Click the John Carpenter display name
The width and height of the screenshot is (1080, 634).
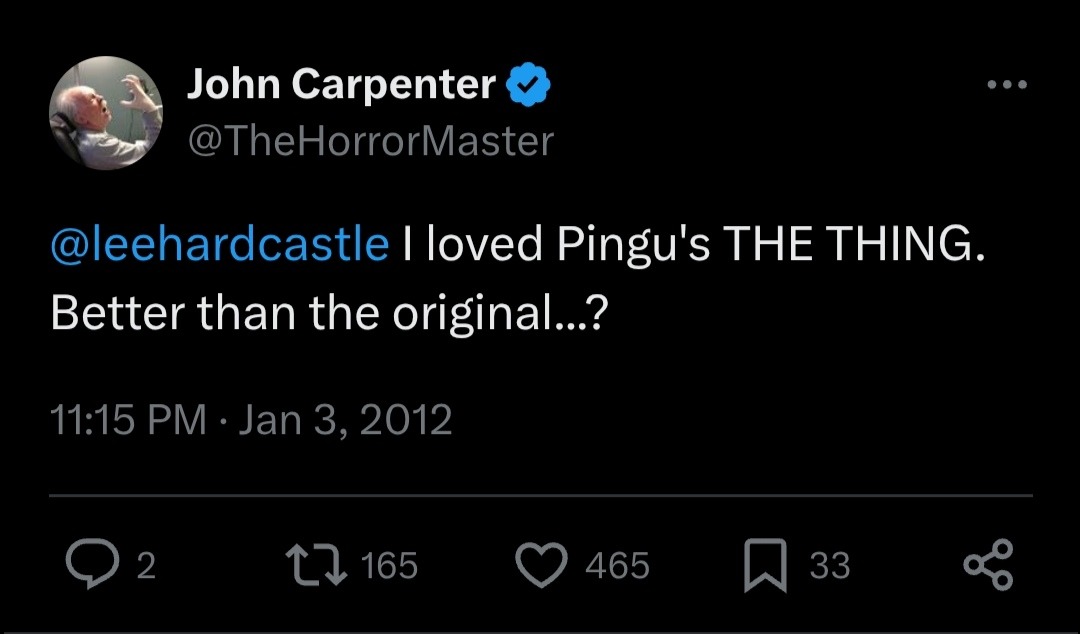coord(341,87)
